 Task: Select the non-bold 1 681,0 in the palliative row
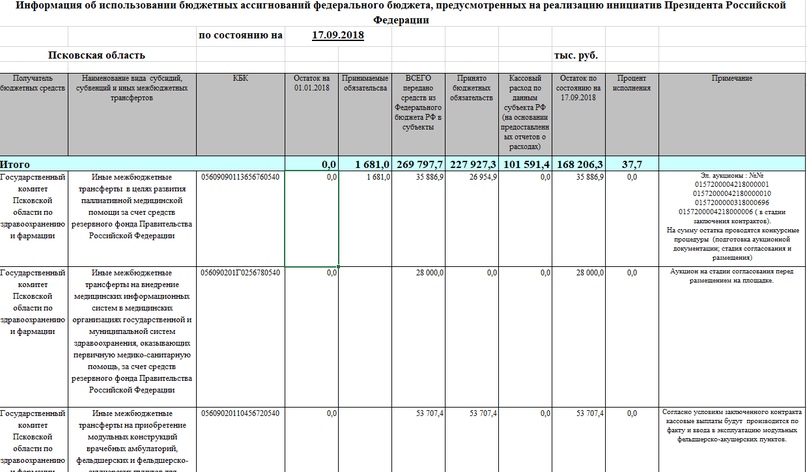click(x=365, y=219)
